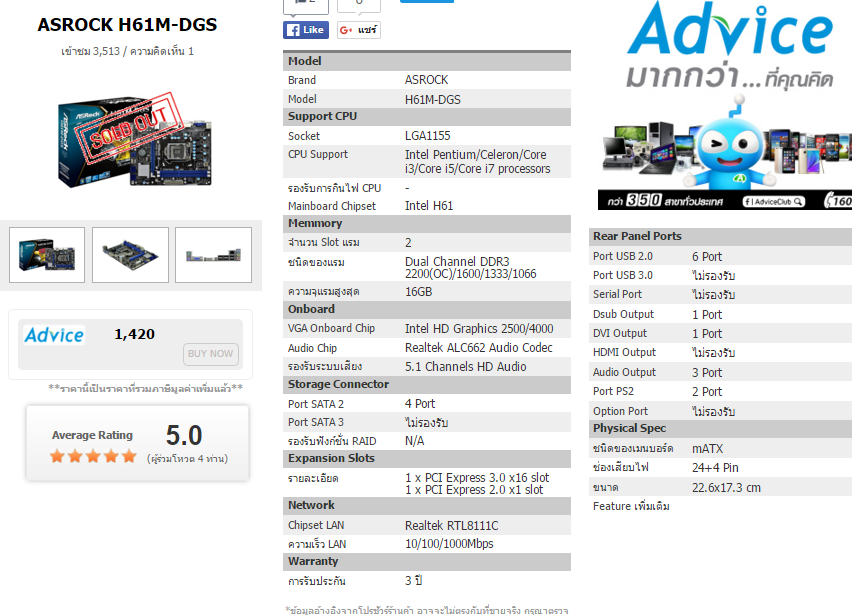Click the Realtek ALC662 Audio Codec value
The image size is (852, 615).
coord(479,348)
